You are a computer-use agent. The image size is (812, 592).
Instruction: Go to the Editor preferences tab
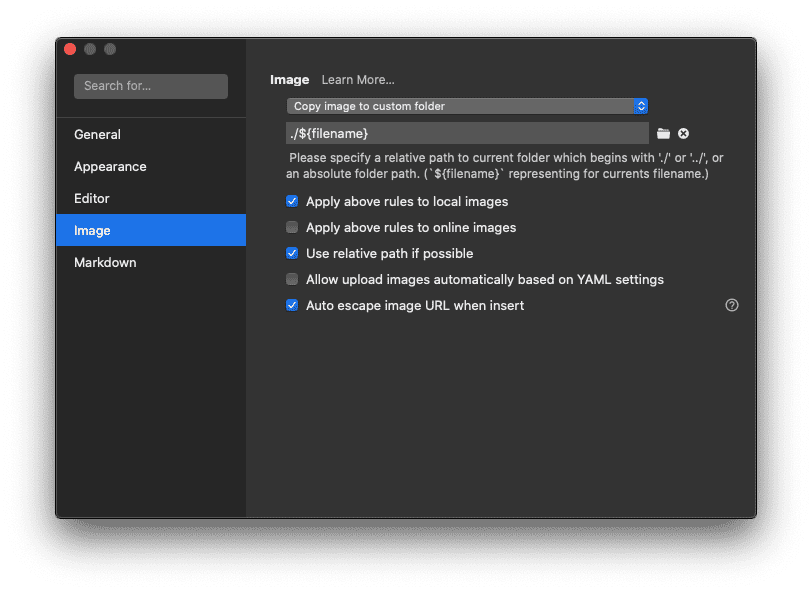click(92, 198)
